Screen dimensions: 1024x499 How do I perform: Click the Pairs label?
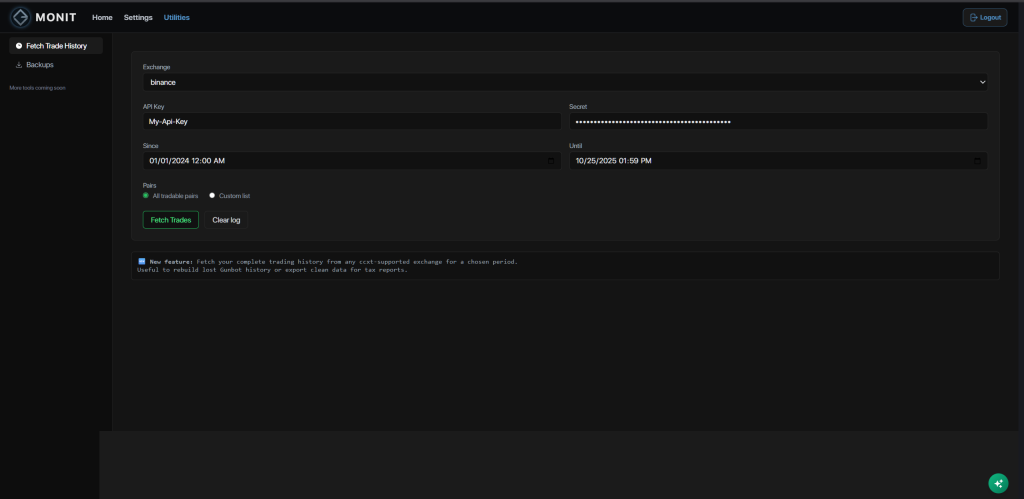coord(150,185)
